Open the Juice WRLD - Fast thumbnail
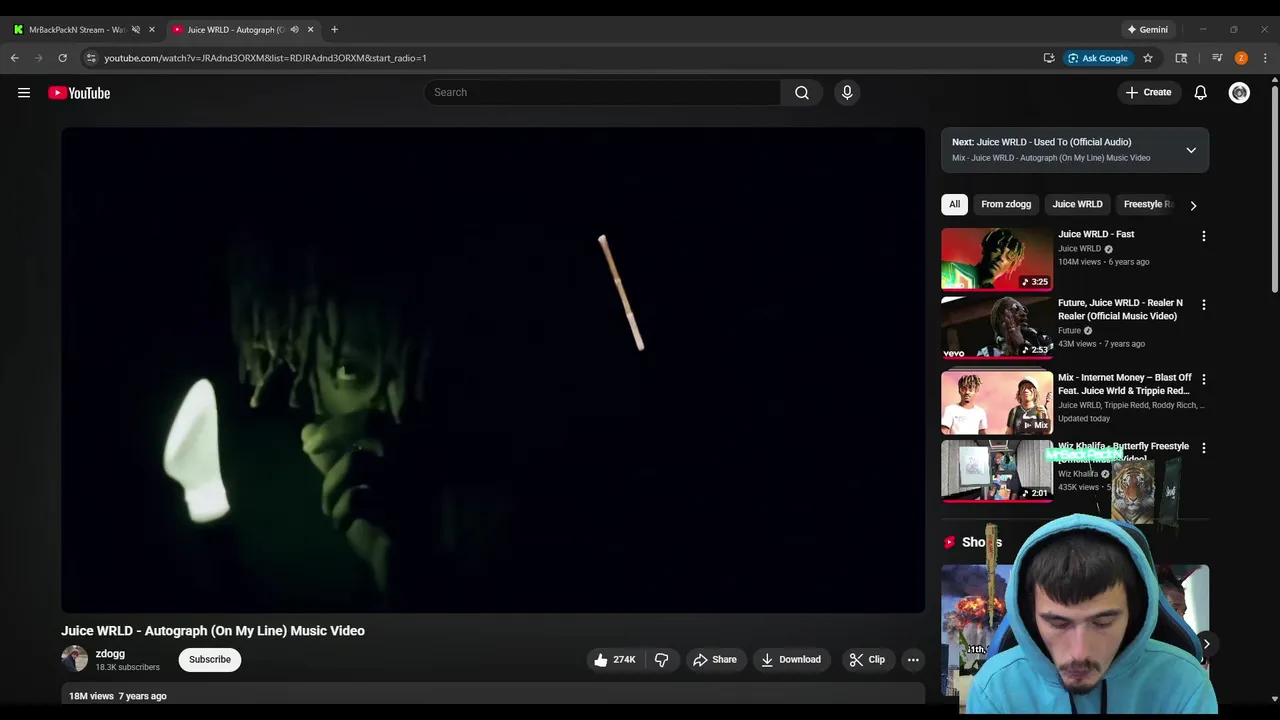The width and height of the screenshot is (1280, 720). pyautogui.click(x=997, y=259)
